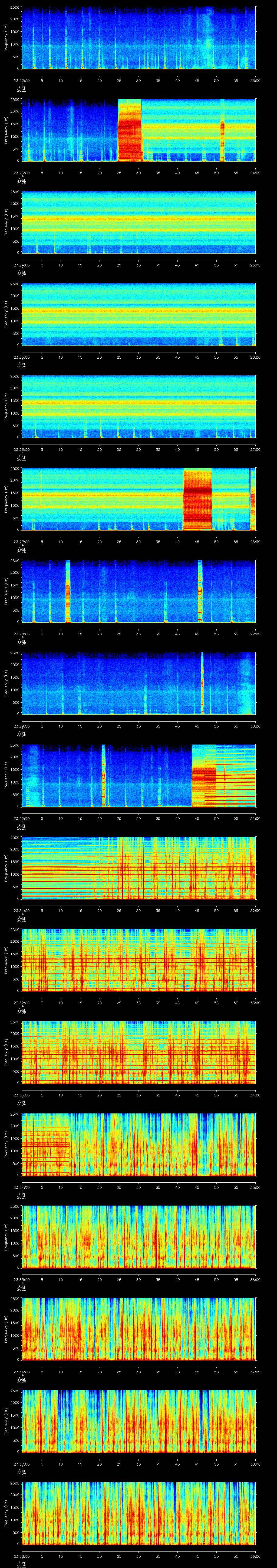The height and width of the screenshot is (1568, 277).
Task: Click the '23:35:00' start time label
Action: coord(21,1279)
